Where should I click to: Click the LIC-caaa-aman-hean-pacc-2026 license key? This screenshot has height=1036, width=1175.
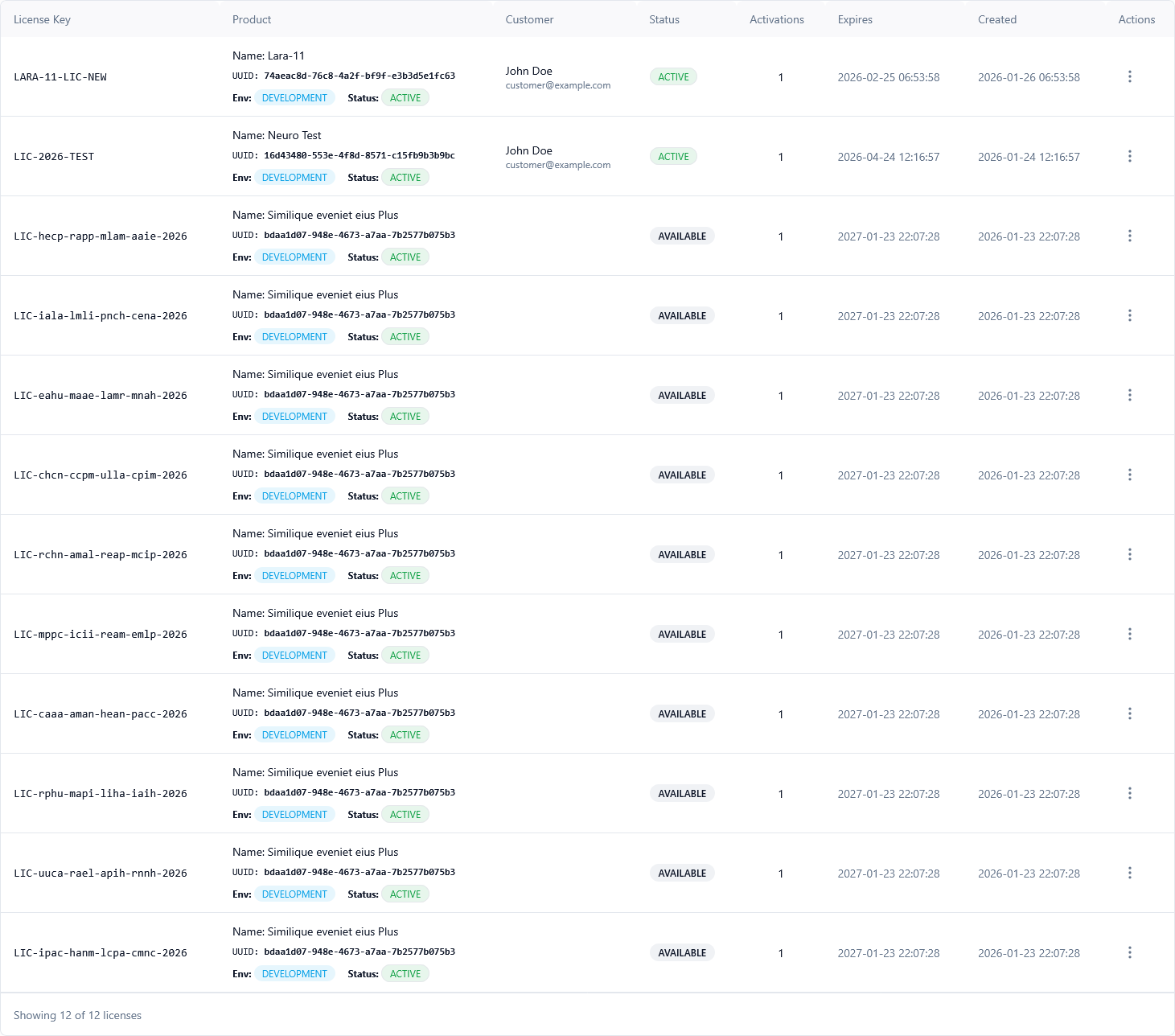100,713
